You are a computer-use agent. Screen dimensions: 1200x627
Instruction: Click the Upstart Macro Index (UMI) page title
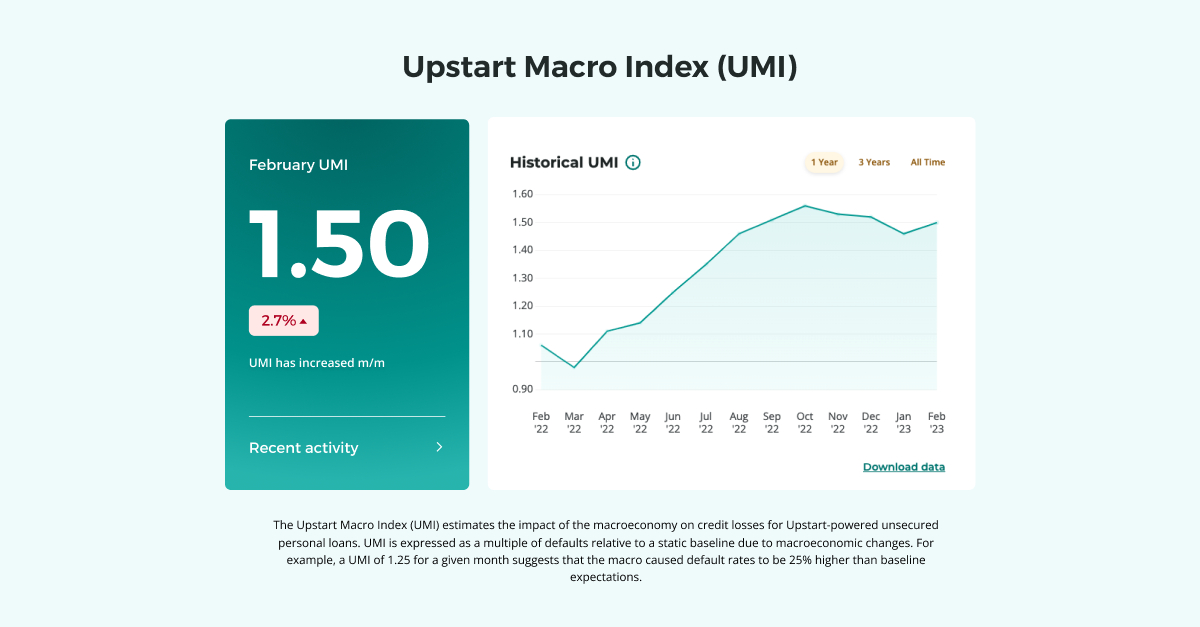600,67
